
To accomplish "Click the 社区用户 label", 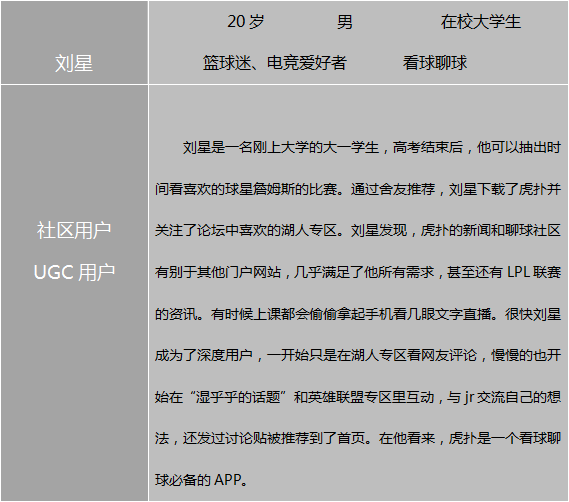I will click(x=74, y=230).
